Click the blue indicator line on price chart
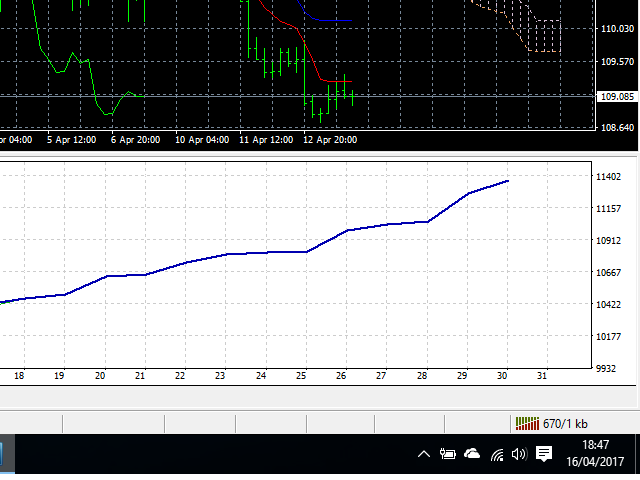Image resolution: width=640 pixels, height=480 pixels. click(x=328, y=20)
